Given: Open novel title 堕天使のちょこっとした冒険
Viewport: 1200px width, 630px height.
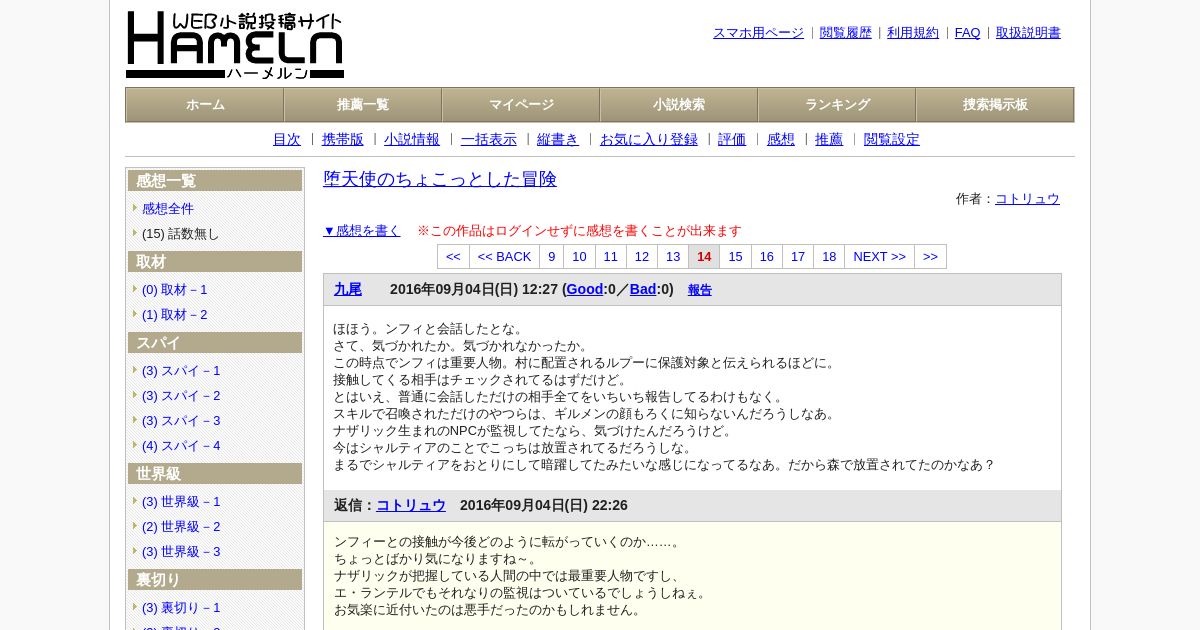Looking at the screenshot, I should [440, 179].
